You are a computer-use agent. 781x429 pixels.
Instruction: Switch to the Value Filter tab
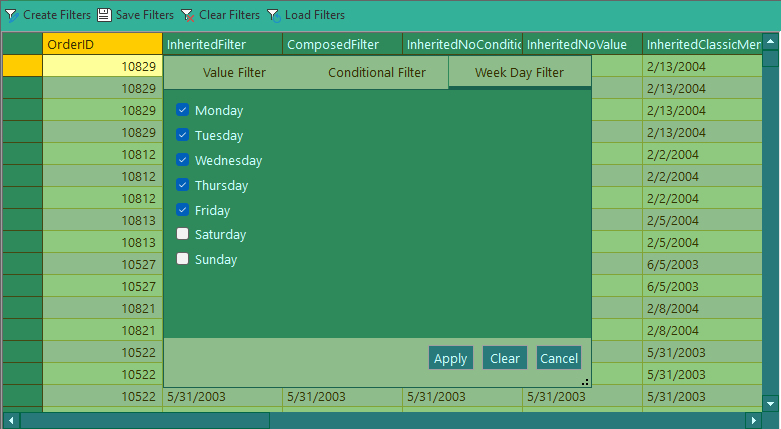tap(234, 72)
